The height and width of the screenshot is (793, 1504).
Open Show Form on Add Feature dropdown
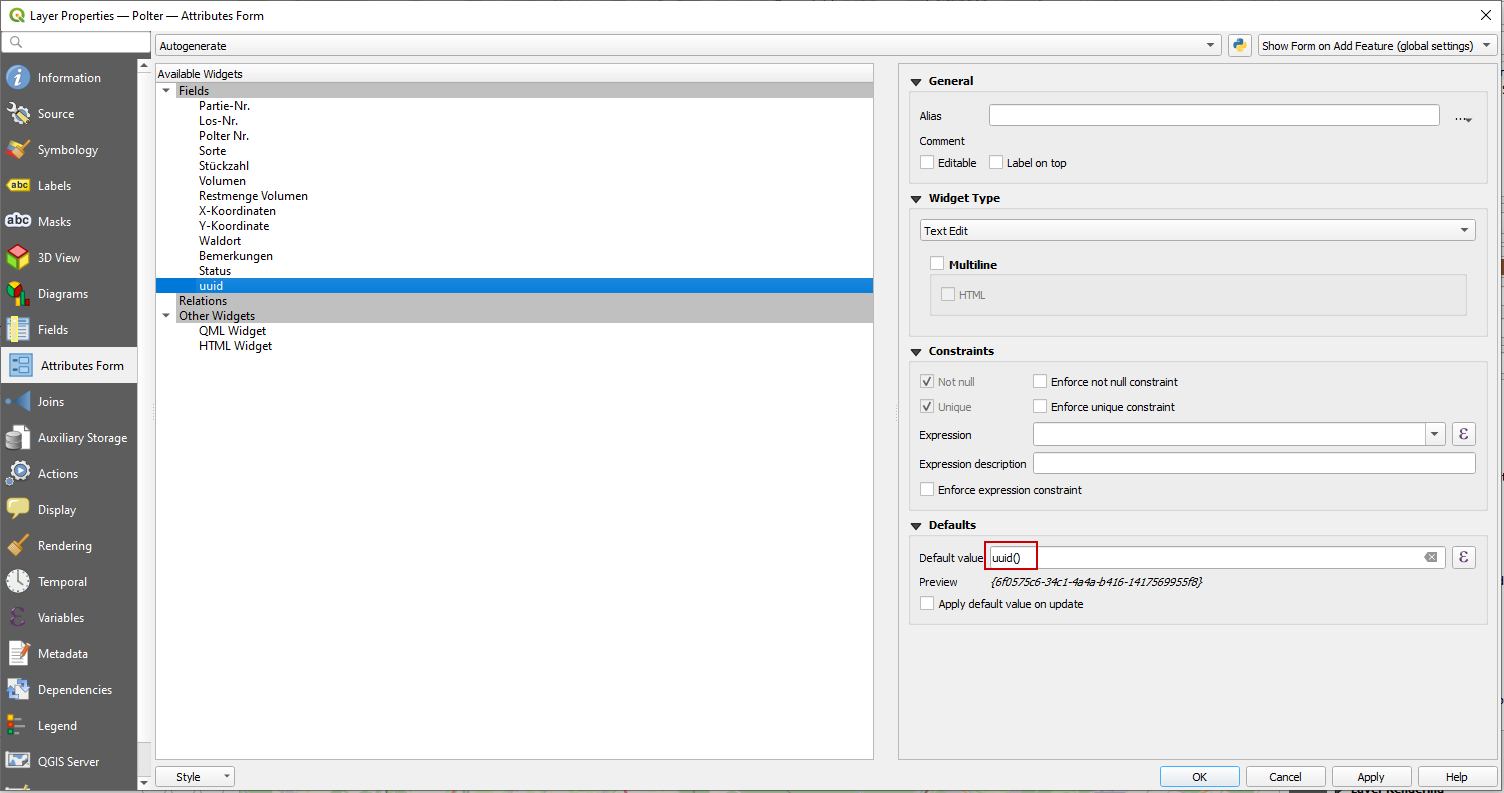click(x=1377, y=46)
